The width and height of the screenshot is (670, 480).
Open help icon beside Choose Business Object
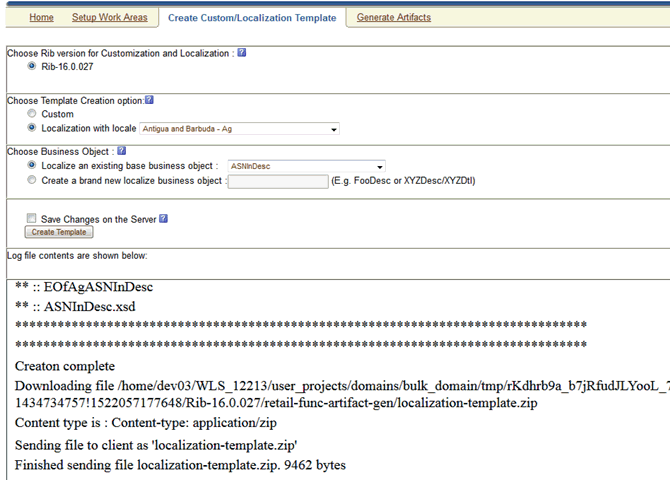(x=122, y=151)
